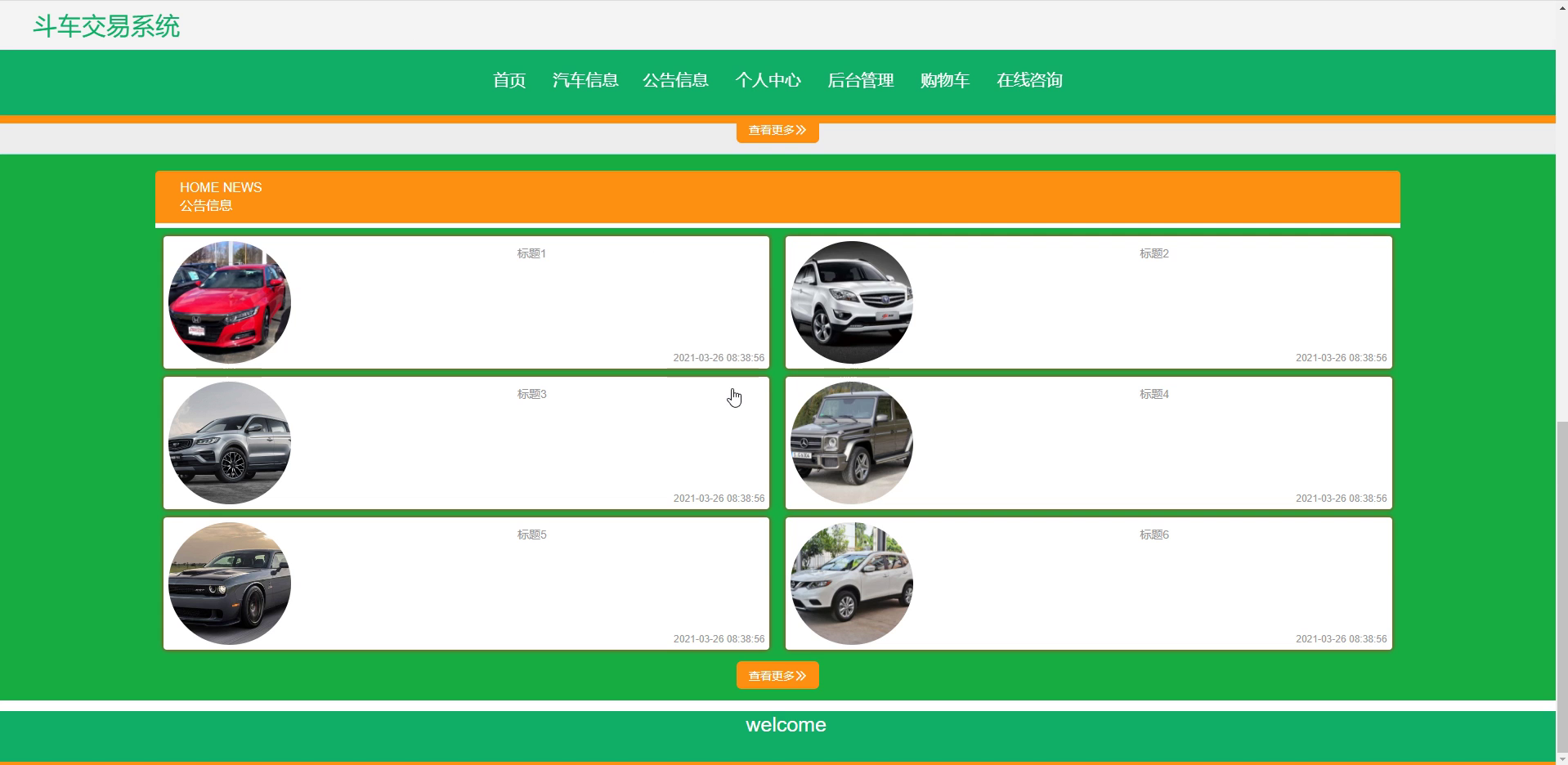
Task: Open the silver SUV thumbnail for 标题3
Action: tap(230, 443)
